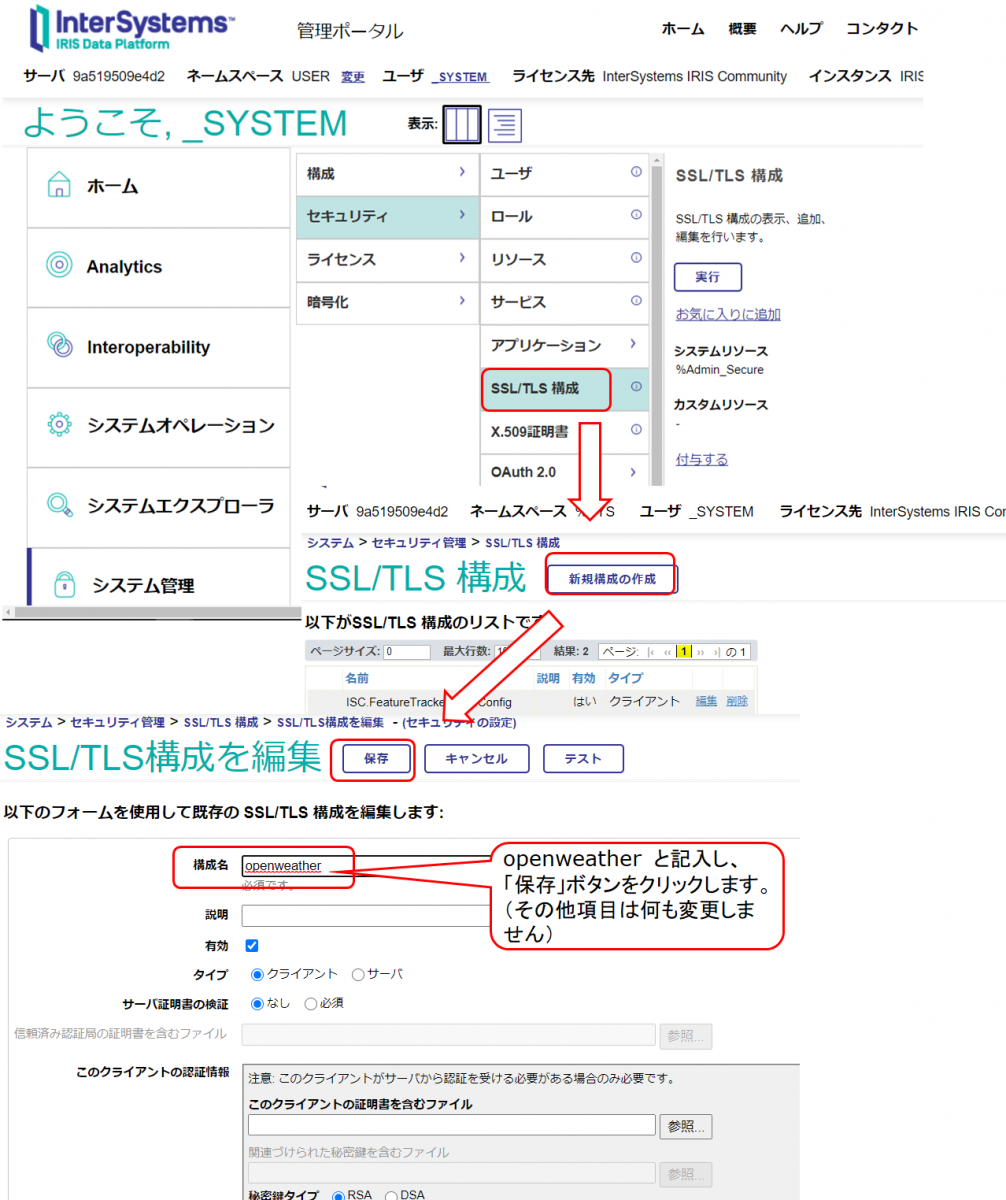Click the info icon beside X.509証明書
1006x1200 pixels.
click(x=636, y=429)
